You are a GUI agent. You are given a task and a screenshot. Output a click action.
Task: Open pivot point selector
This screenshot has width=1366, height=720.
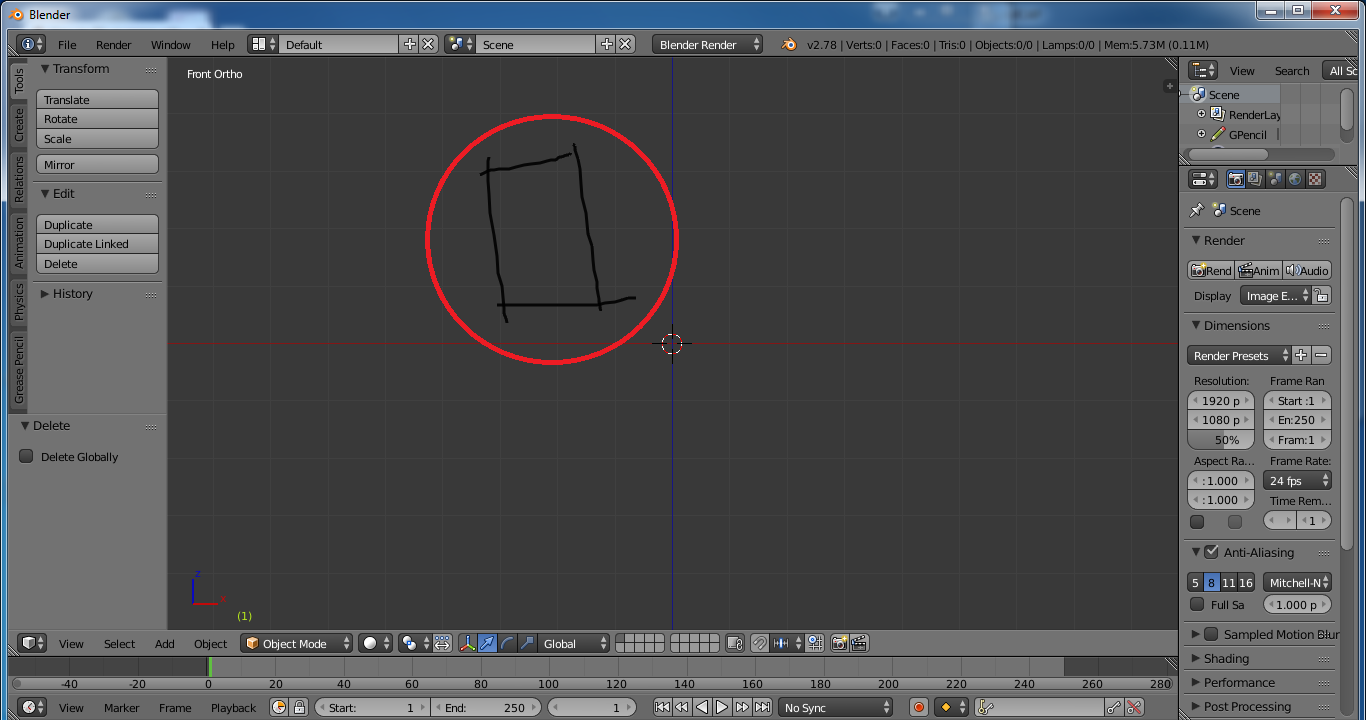[413, 643]
